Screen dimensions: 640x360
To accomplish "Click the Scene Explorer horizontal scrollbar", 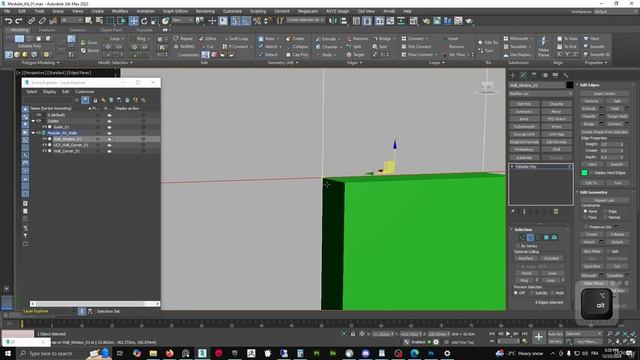I will click(x=95, y=304).
